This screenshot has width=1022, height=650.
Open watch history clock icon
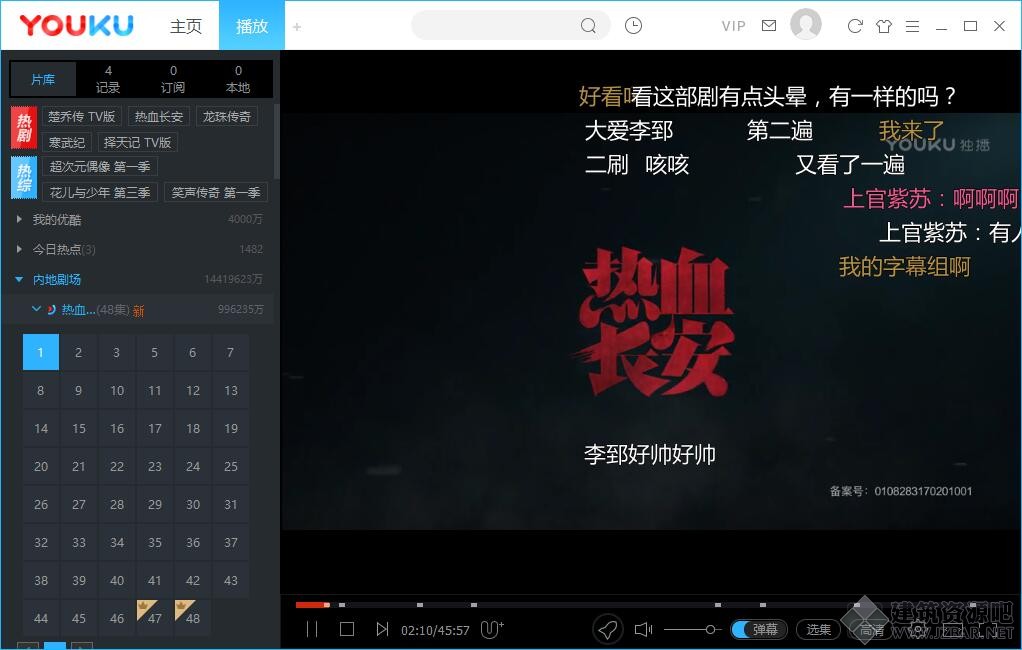point(633,25)
